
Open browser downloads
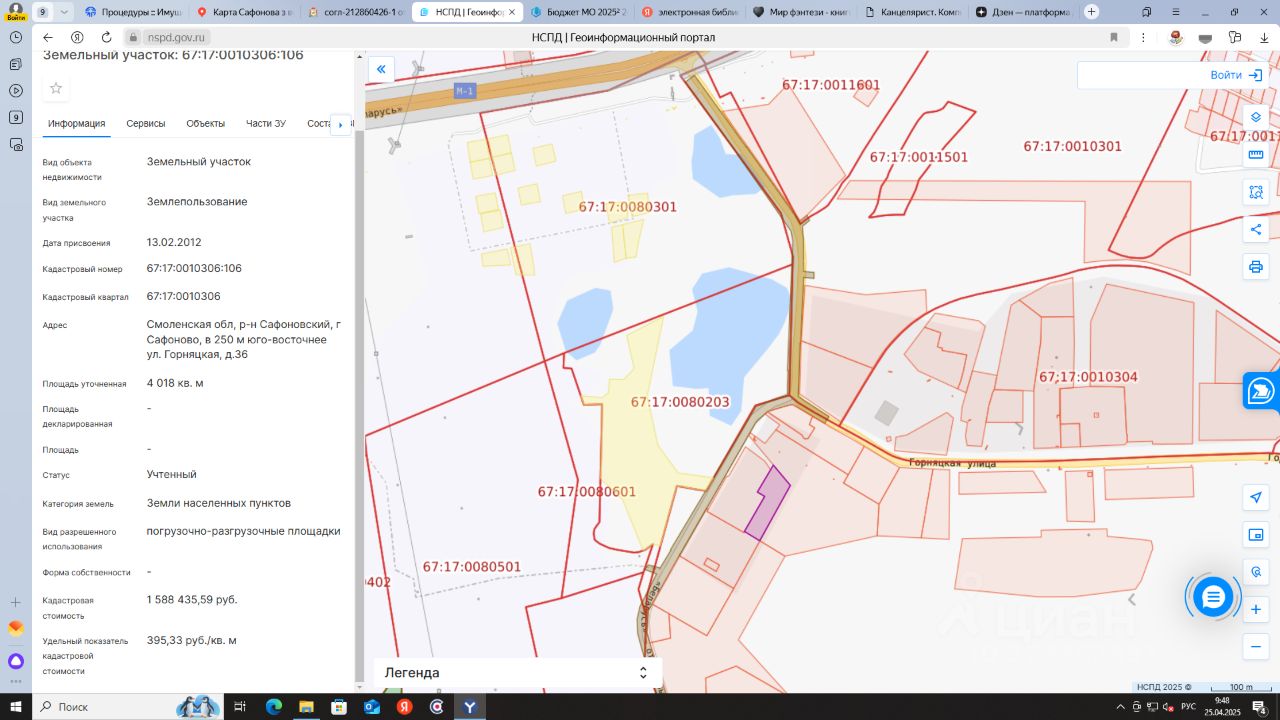tap(1264, 37)
